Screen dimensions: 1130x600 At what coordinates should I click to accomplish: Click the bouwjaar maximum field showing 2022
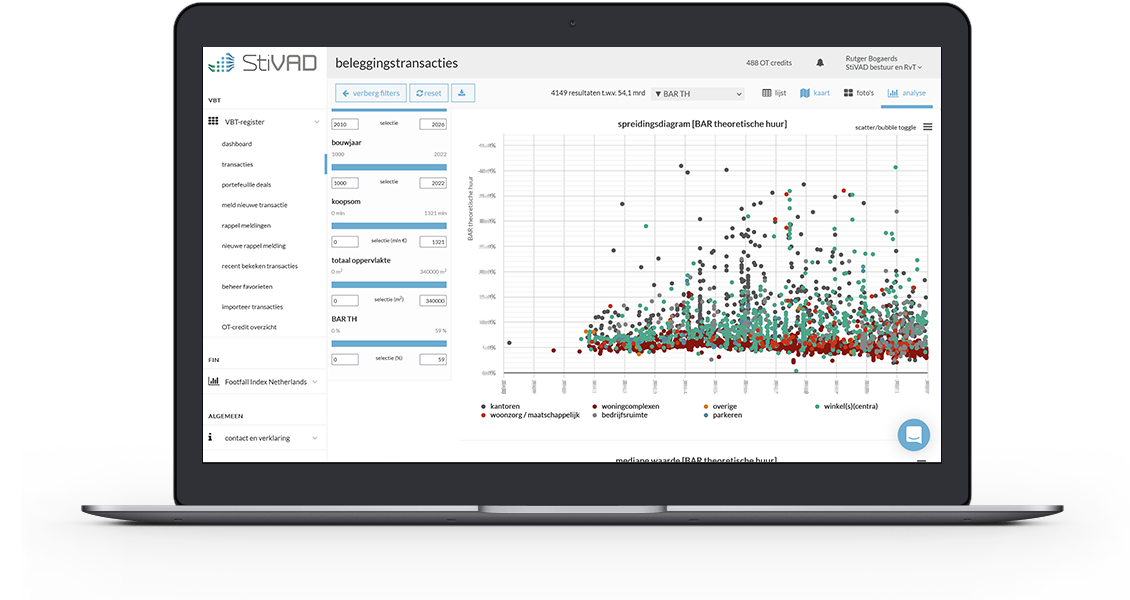(433, 183)
